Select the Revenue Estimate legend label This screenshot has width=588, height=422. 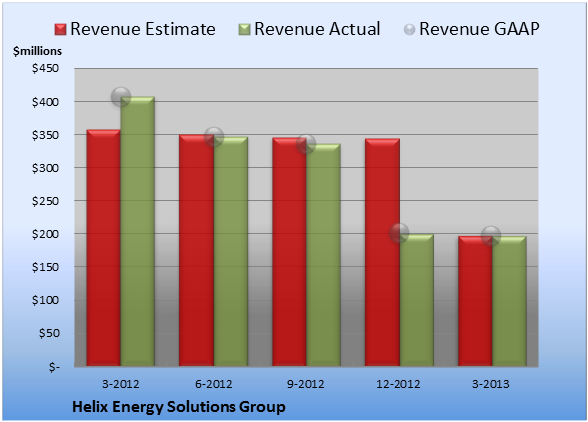(x=143, y=29)
